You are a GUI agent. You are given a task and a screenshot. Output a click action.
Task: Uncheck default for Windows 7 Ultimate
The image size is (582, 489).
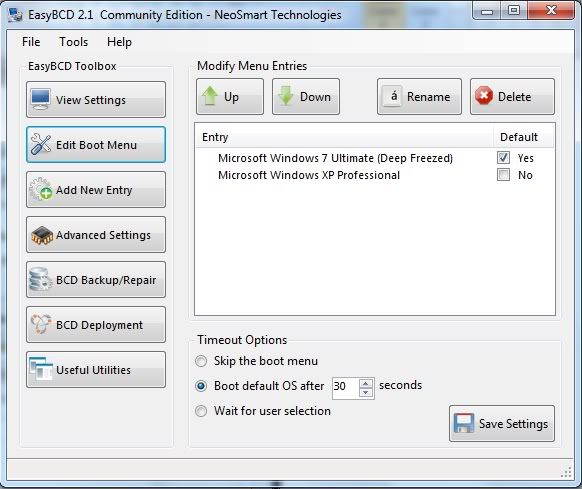coord(503,157)
